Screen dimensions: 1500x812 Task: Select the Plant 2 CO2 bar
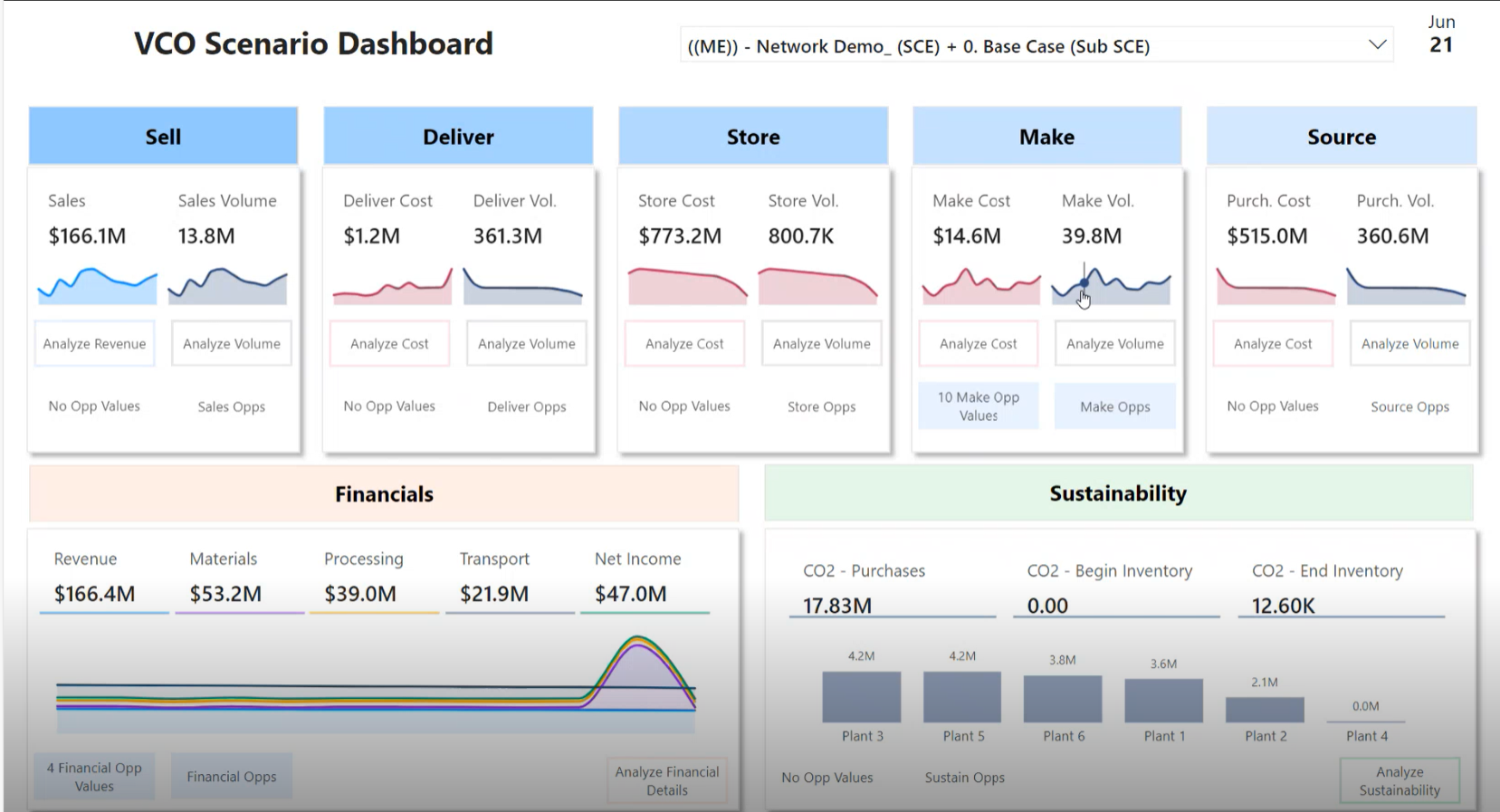tap(1264, 710)
